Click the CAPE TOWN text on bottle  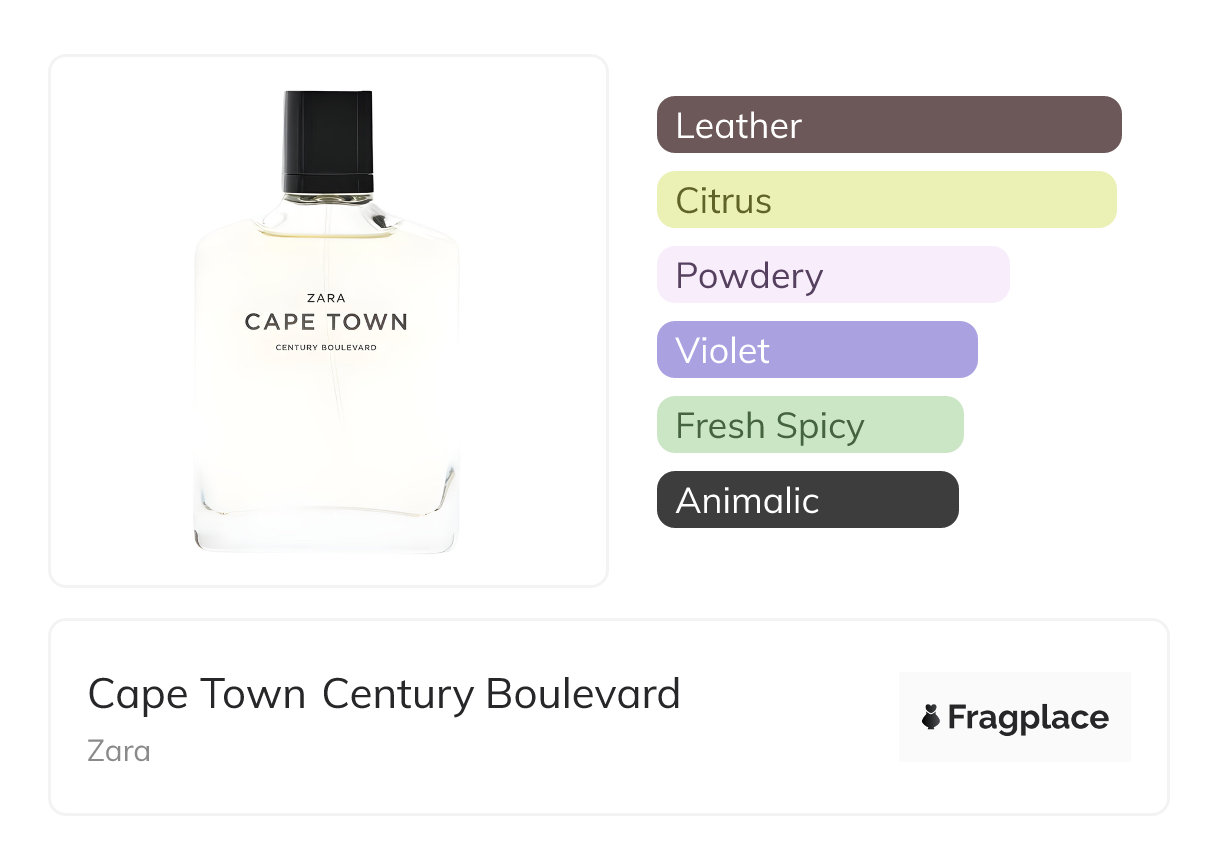pyautogui.click(x=327, y=322)
